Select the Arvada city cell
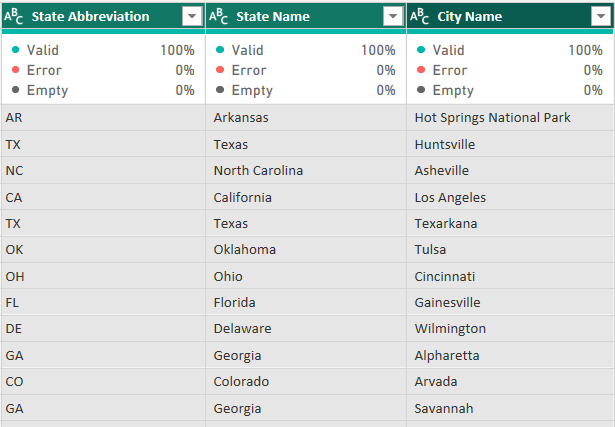Viewport: 615px width, 427px height. coord(510,382)
